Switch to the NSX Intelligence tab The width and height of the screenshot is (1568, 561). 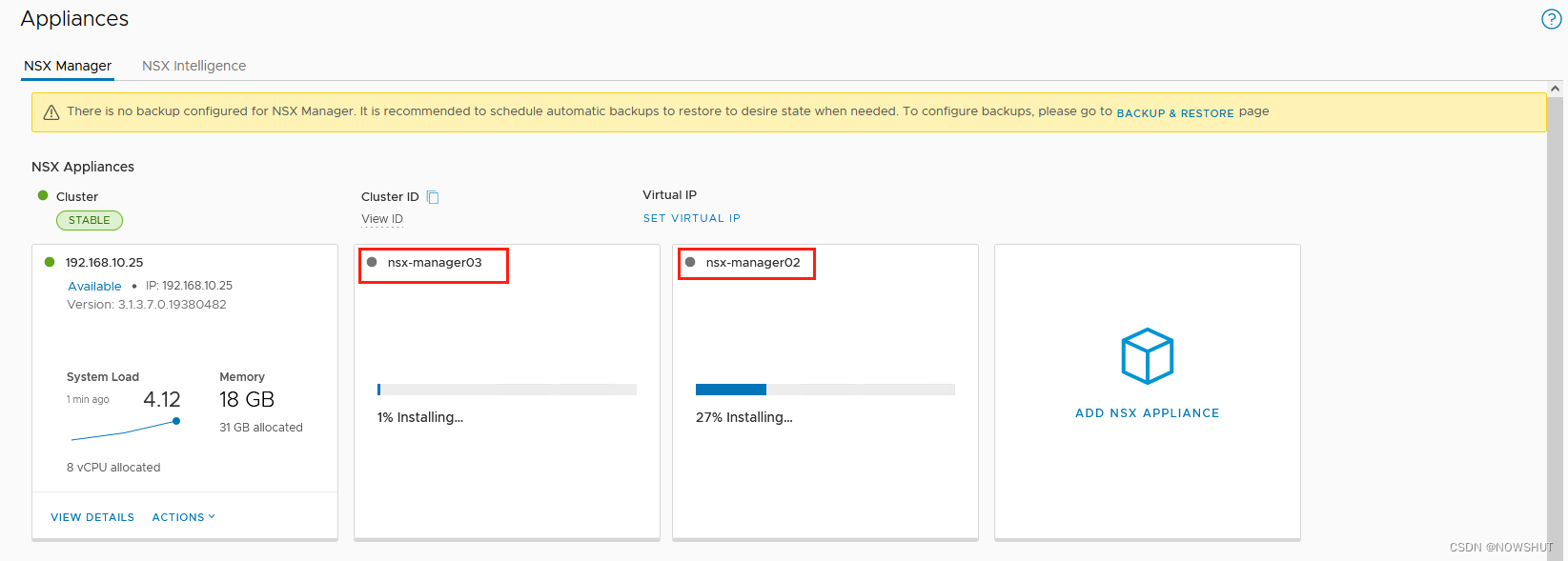tap(193, 66)
